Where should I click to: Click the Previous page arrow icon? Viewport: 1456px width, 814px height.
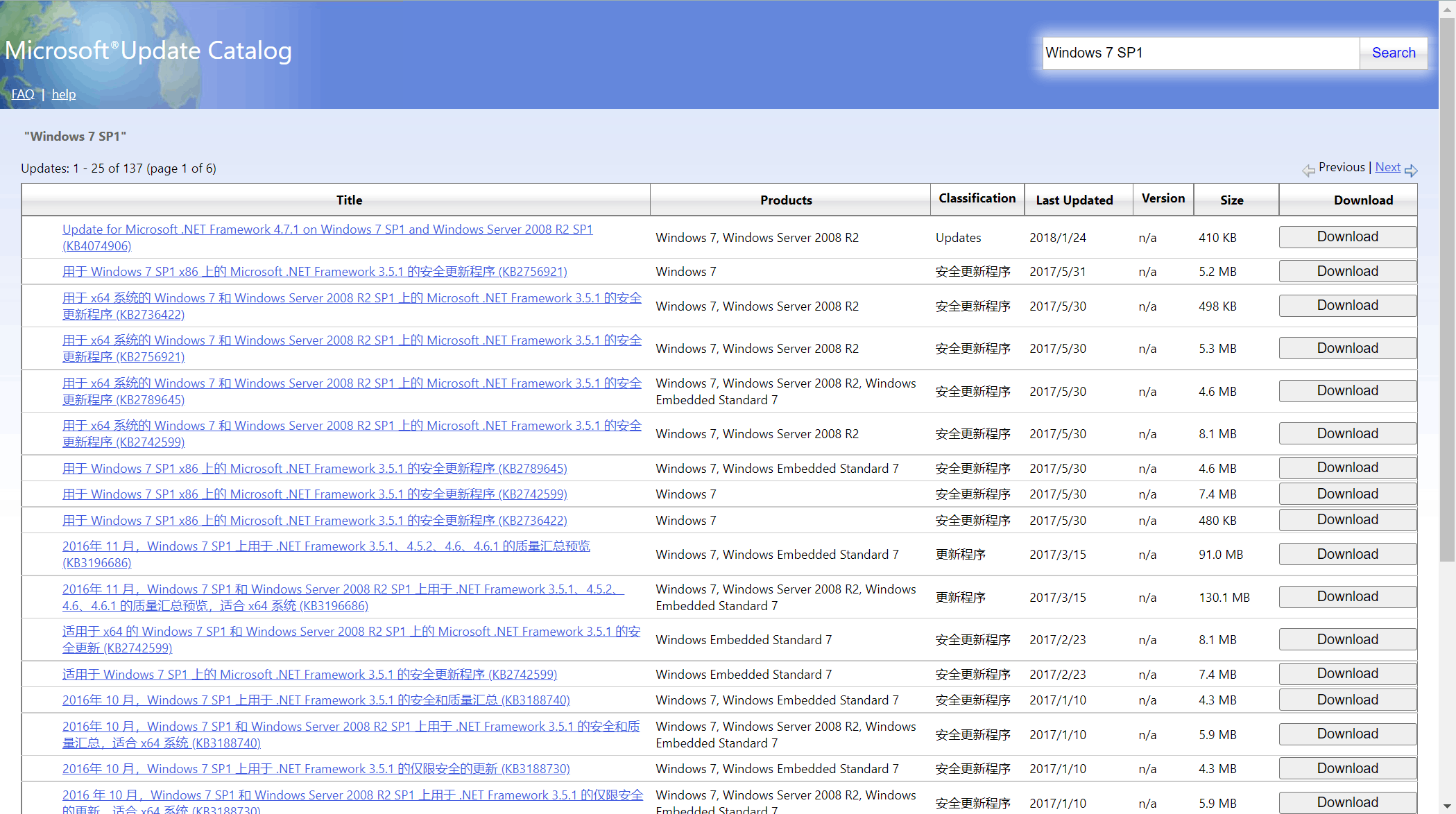tap(1308, 170)
